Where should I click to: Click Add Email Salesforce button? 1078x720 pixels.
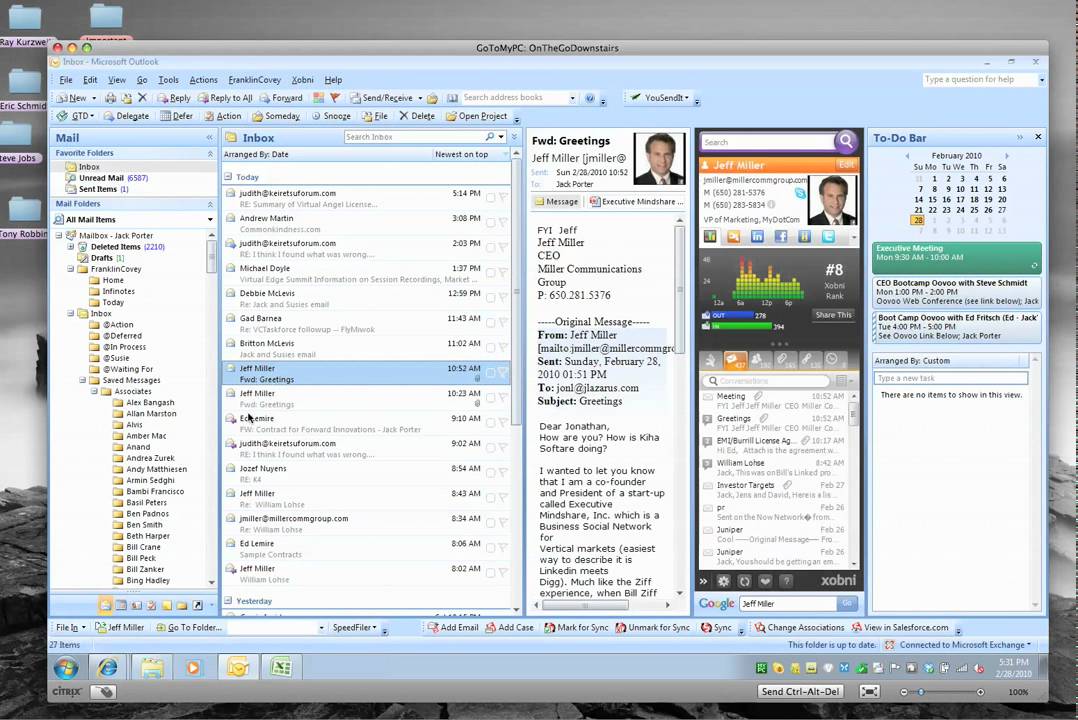(x=452, y=627)
